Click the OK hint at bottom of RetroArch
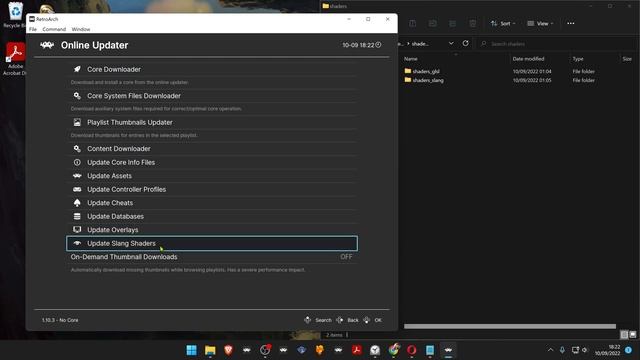This screenshot has width=640, height=360. 372,320
